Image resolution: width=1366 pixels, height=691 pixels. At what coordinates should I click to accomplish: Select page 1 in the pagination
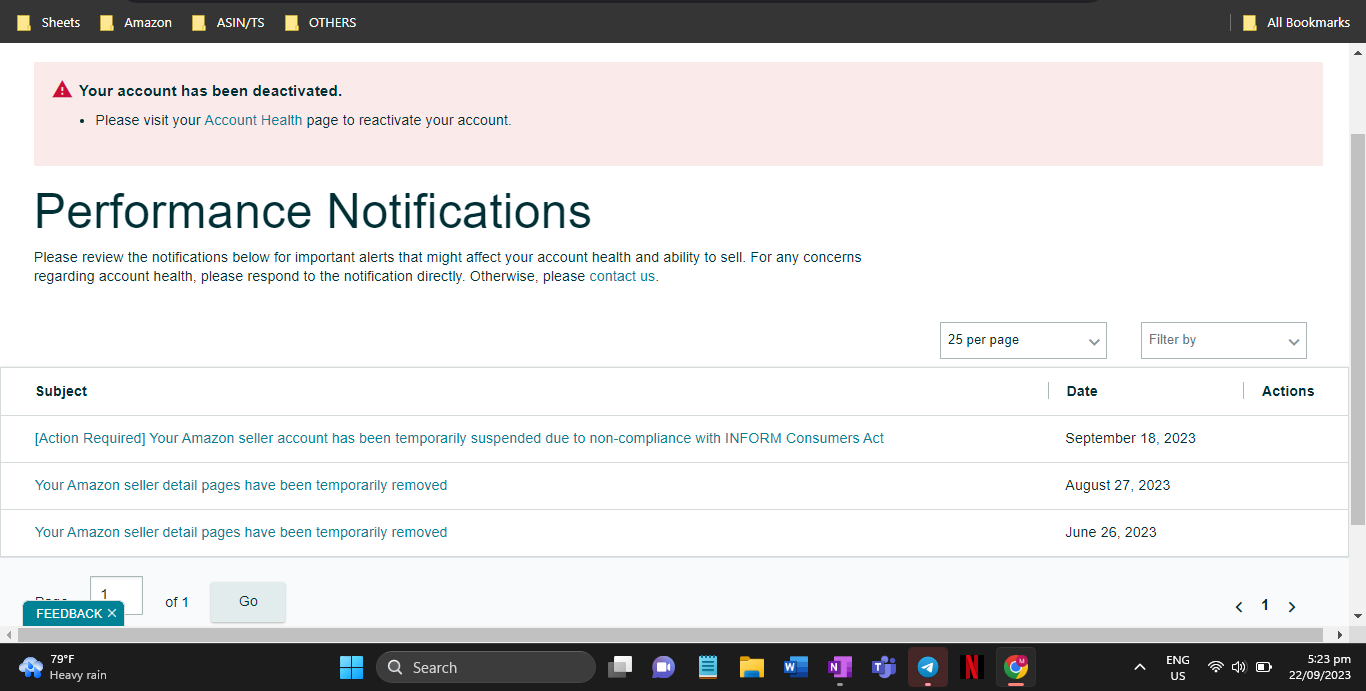[1265, 605]
